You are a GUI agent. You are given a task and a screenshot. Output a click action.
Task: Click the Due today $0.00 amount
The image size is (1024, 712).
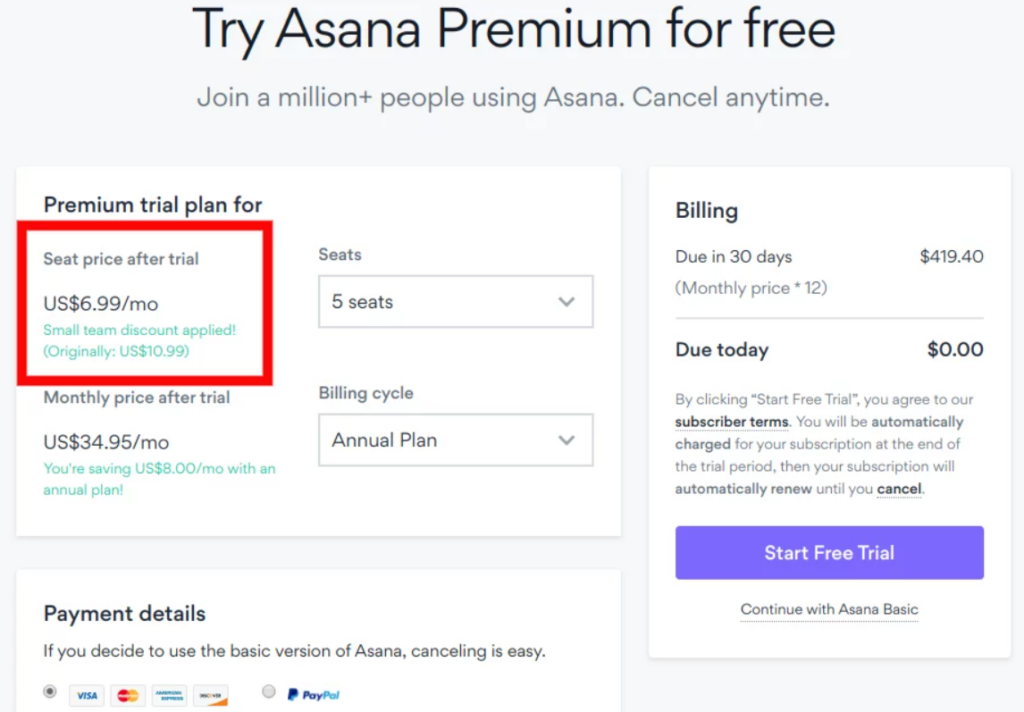click(955, 349)
